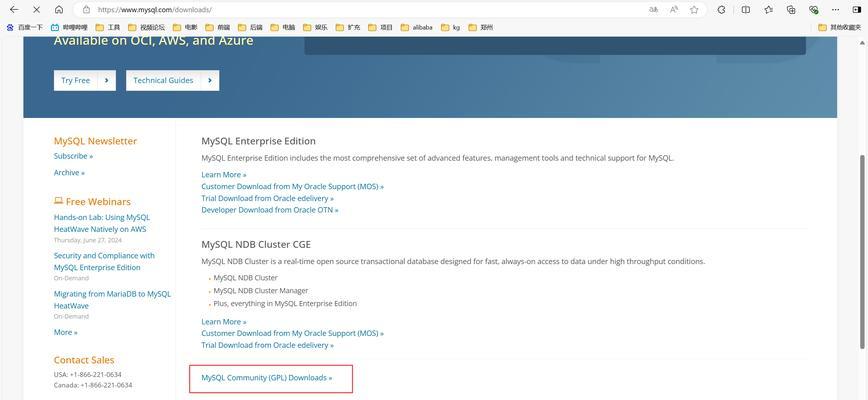Open the 其他收藏夹 folder

[840, 27]
